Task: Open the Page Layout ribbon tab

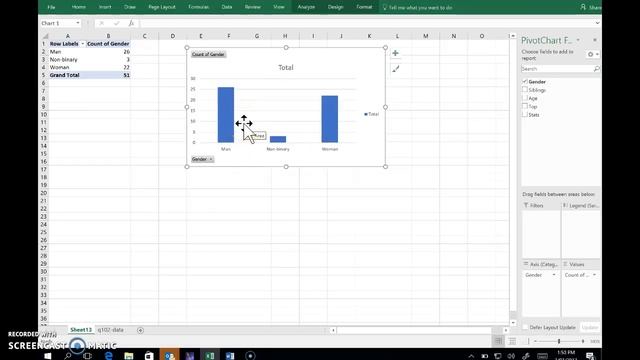Action: coord(162,7)
